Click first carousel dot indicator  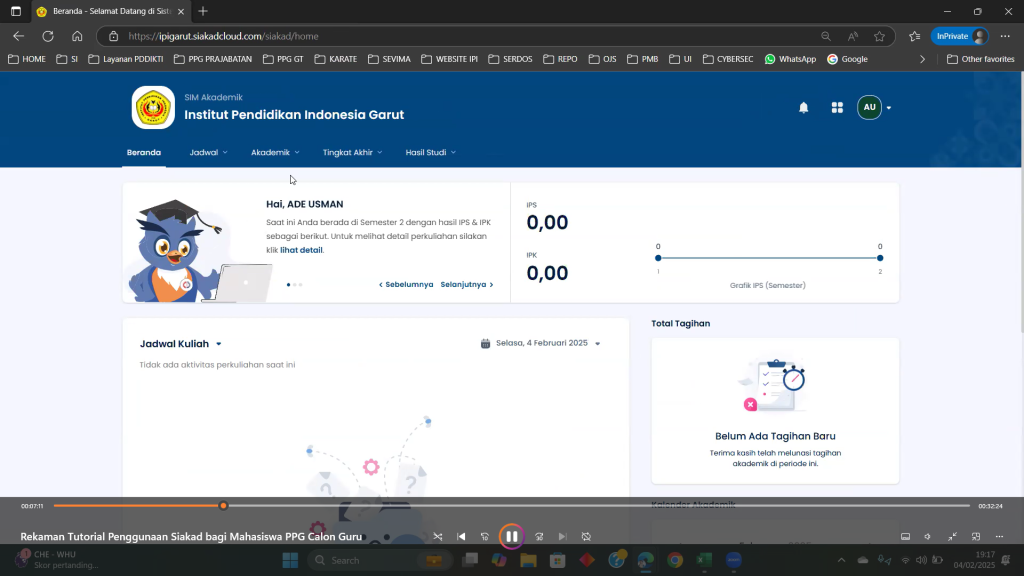pyautogui.click(x=289, y=285)
